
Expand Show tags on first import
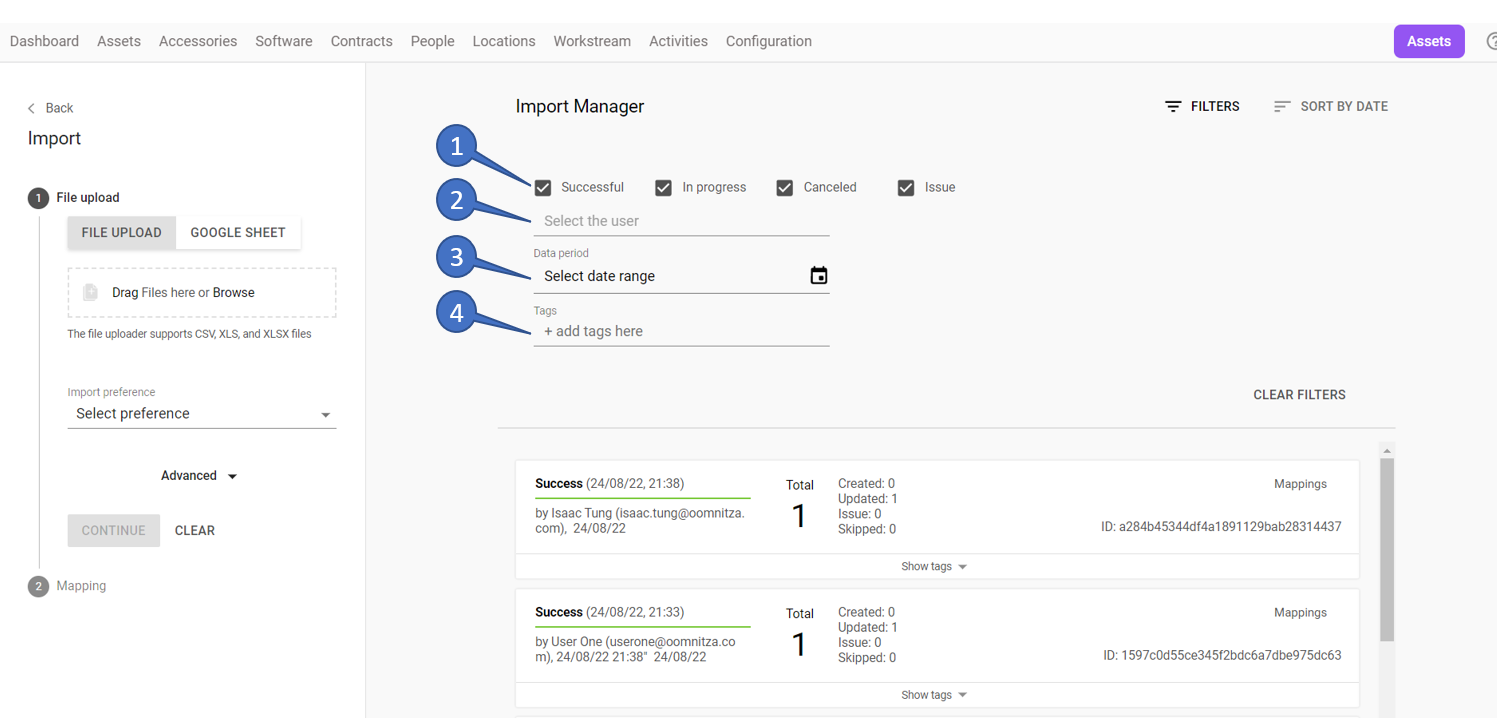click(934, 567)
